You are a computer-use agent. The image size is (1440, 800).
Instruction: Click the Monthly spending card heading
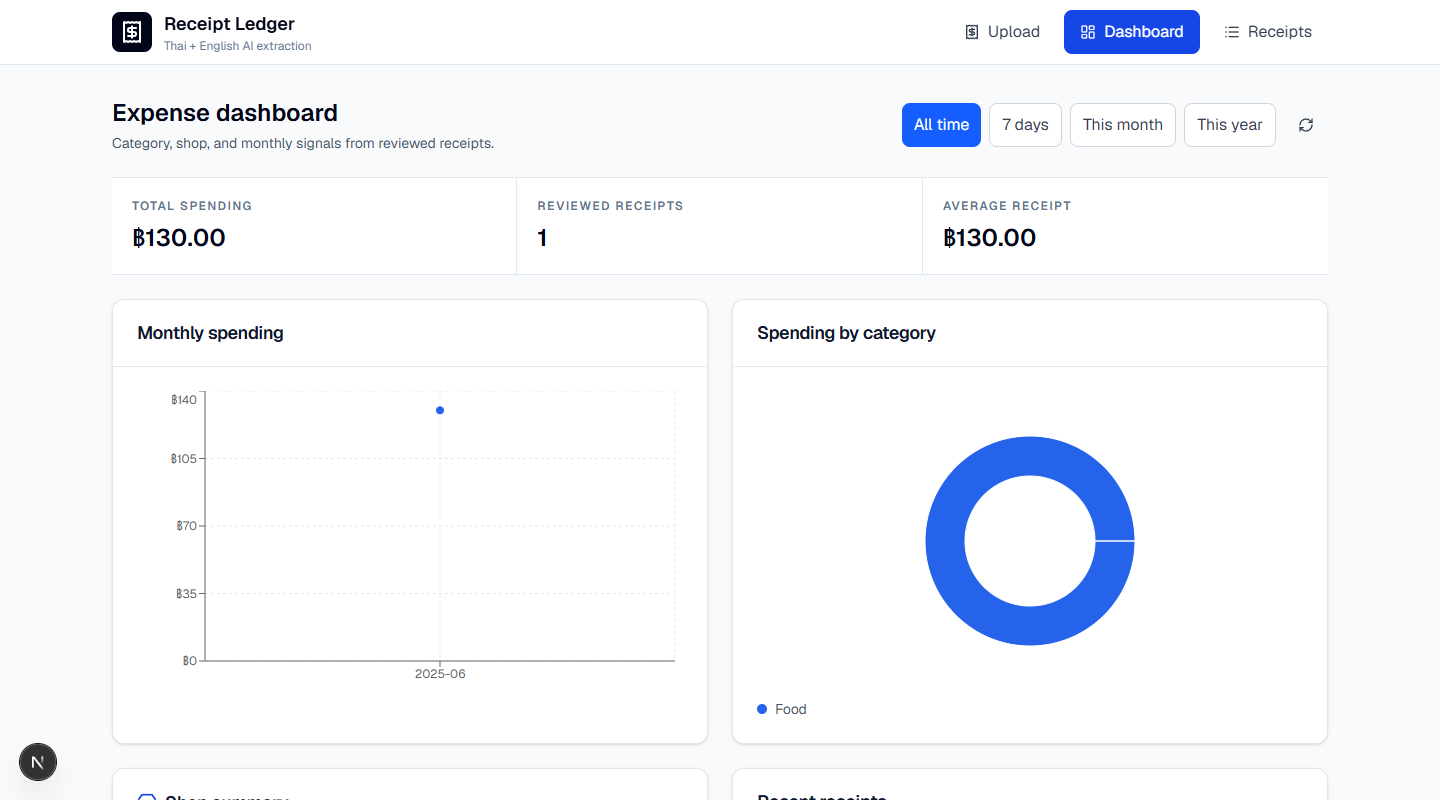pos(210,333)
